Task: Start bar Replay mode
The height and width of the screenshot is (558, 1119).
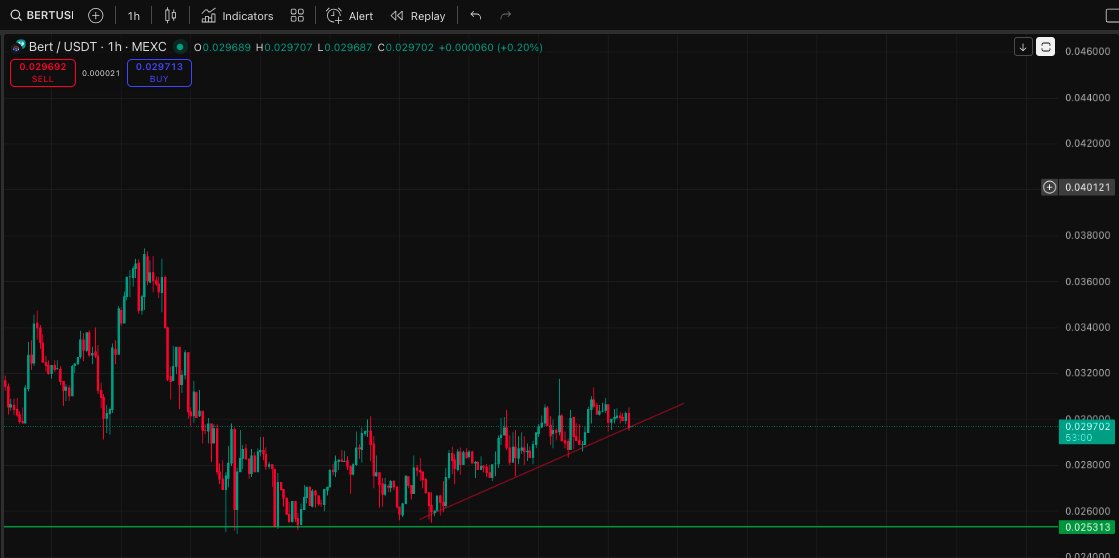Action: click(418, 16)
